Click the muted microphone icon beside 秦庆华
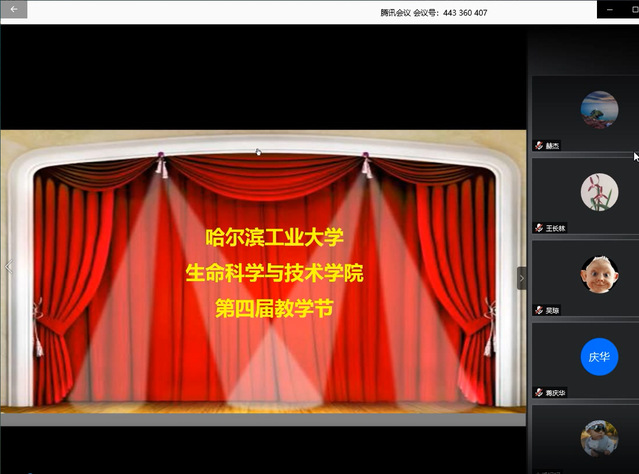The width and height of the screenshot is (639, 474). (538, 392)
